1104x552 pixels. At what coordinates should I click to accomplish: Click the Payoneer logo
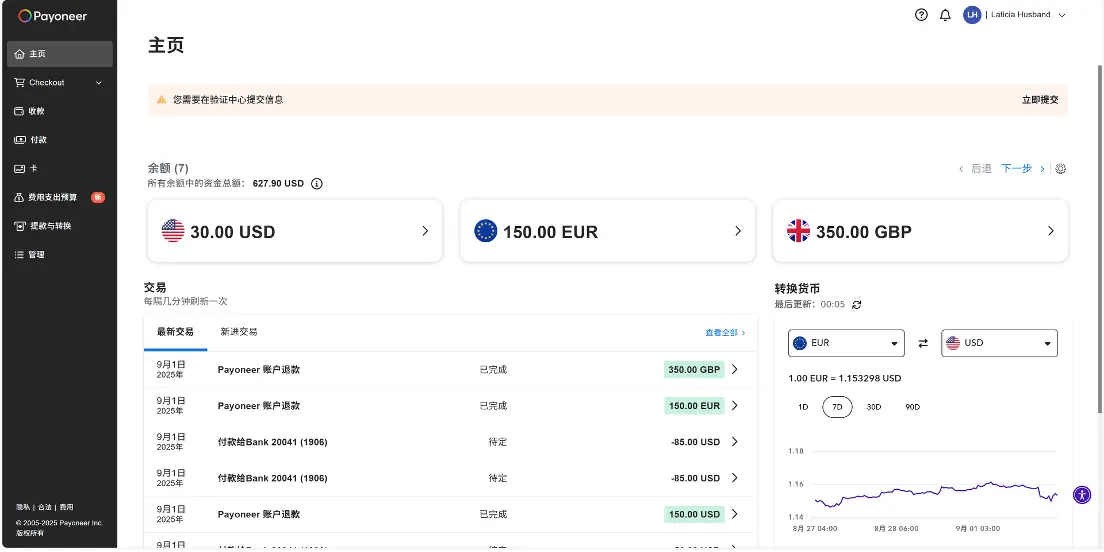pyautogui.click(x=53, y=15)
